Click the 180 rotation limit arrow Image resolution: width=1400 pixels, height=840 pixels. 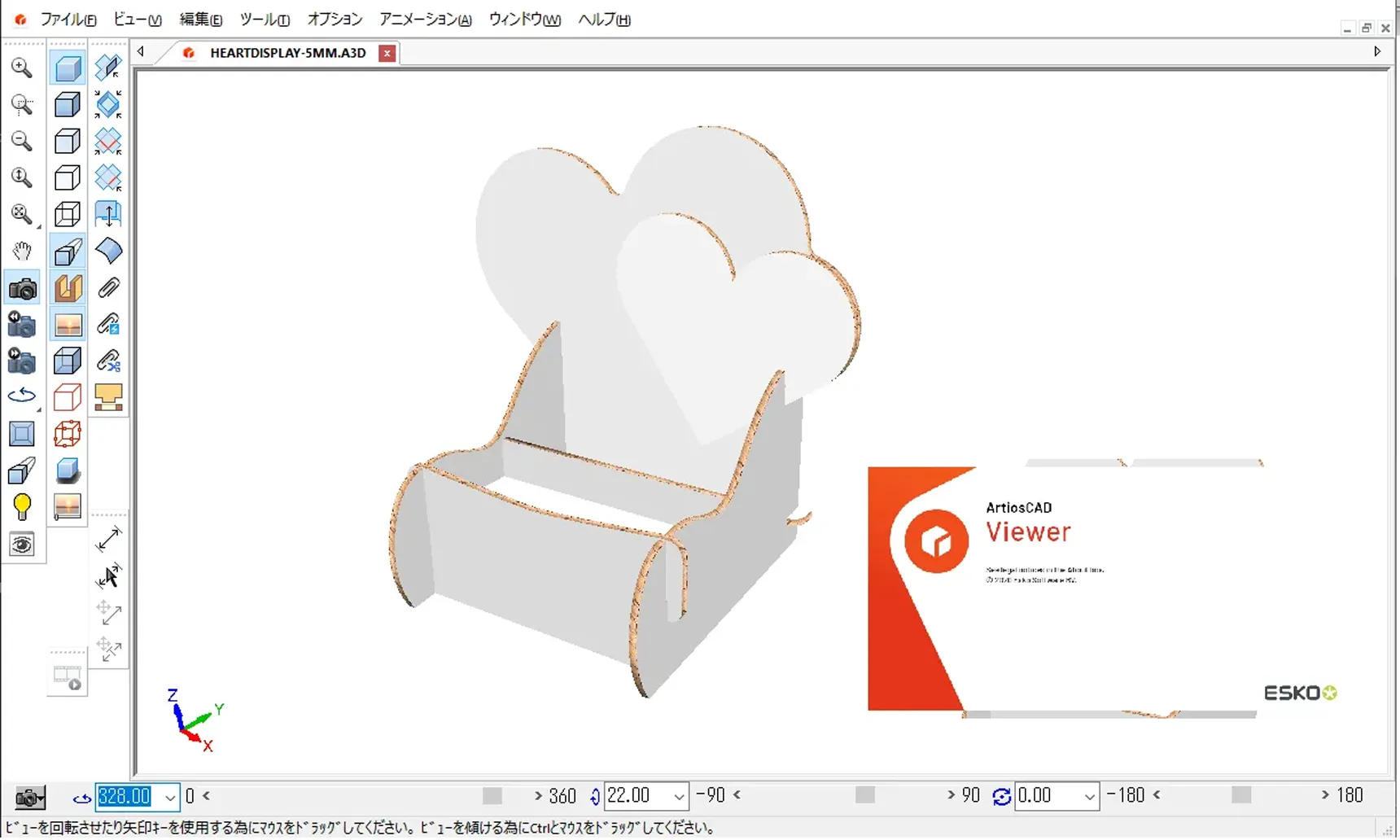click(1325, 795)
